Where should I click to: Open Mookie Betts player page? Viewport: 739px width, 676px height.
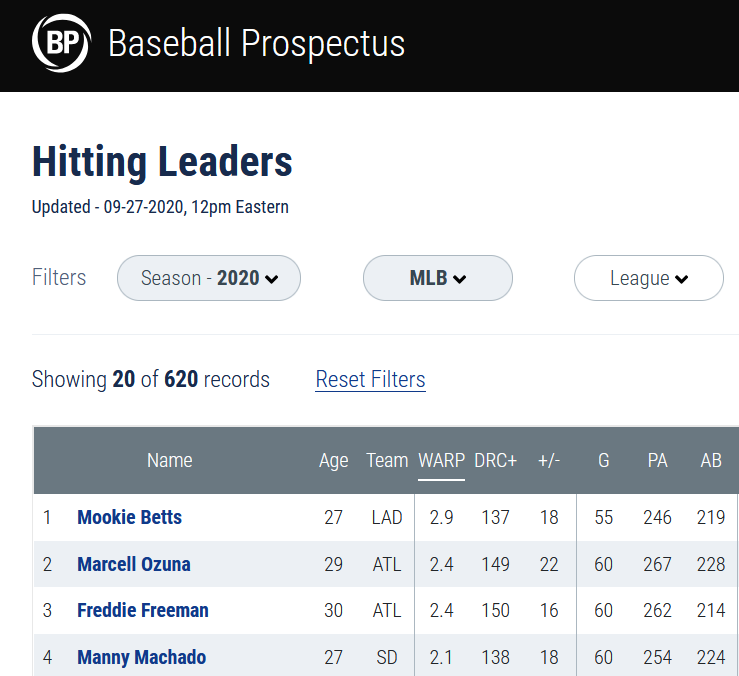(130, 517)
